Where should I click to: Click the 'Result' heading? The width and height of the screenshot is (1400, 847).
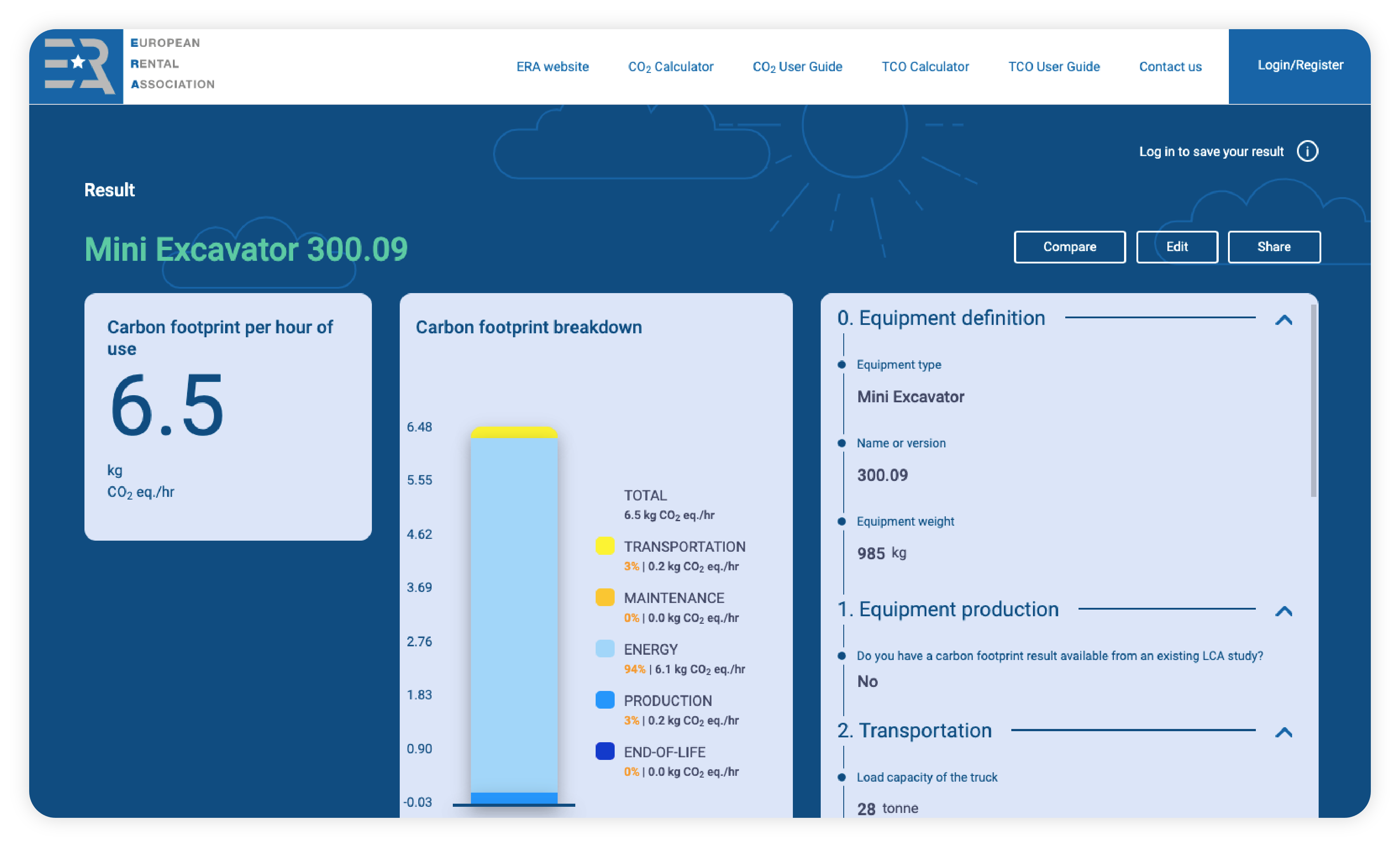point(109,190)
